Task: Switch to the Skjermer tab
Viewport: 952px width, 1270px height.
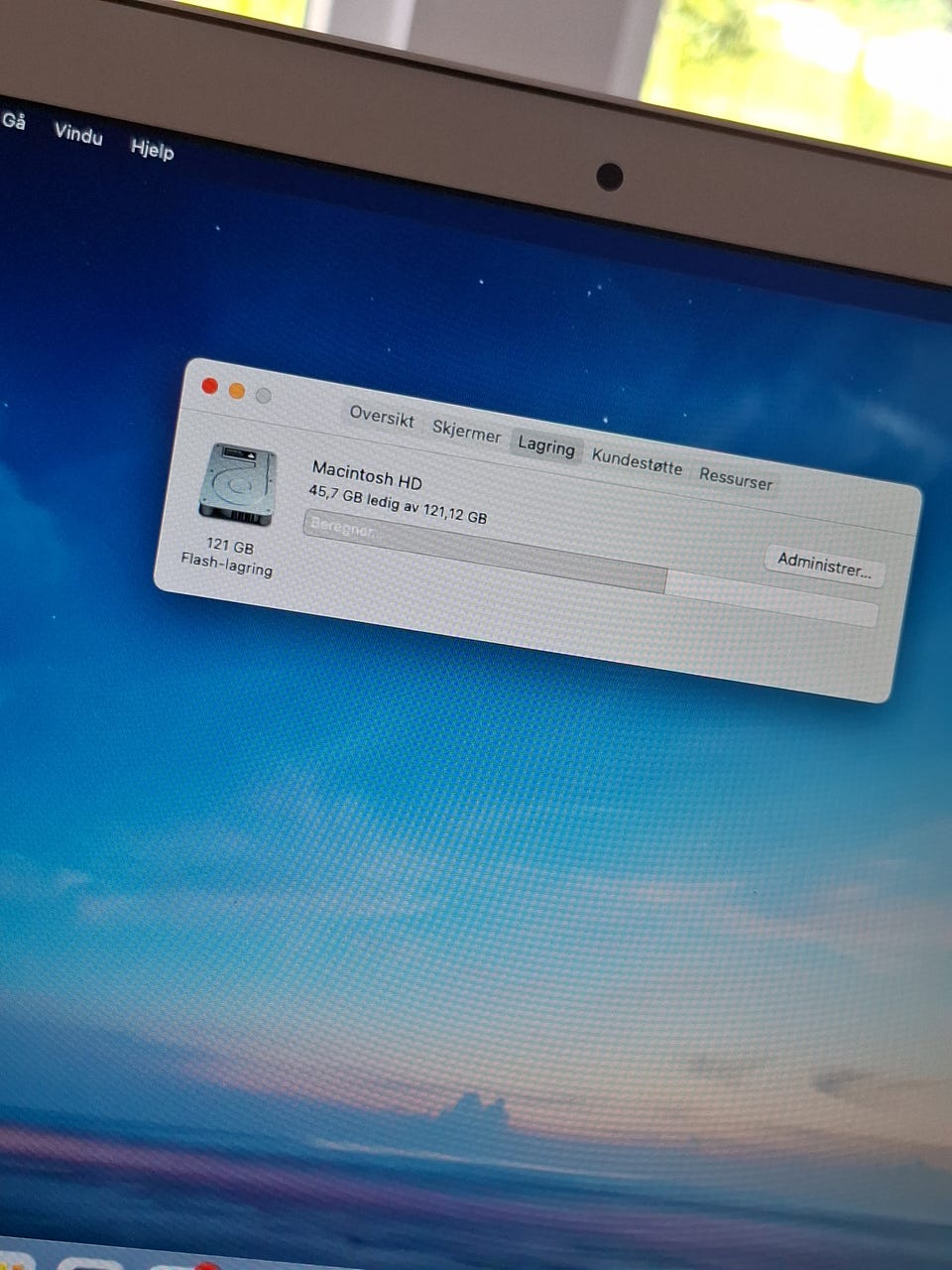Action: (x=466, y=432)
